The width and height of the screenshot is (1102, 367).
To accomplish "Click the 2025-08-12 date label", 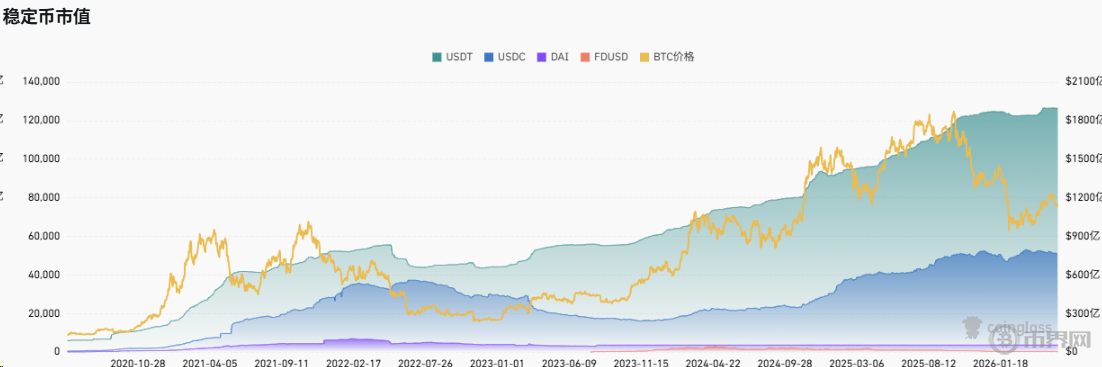I will click(x=927, y=363).
